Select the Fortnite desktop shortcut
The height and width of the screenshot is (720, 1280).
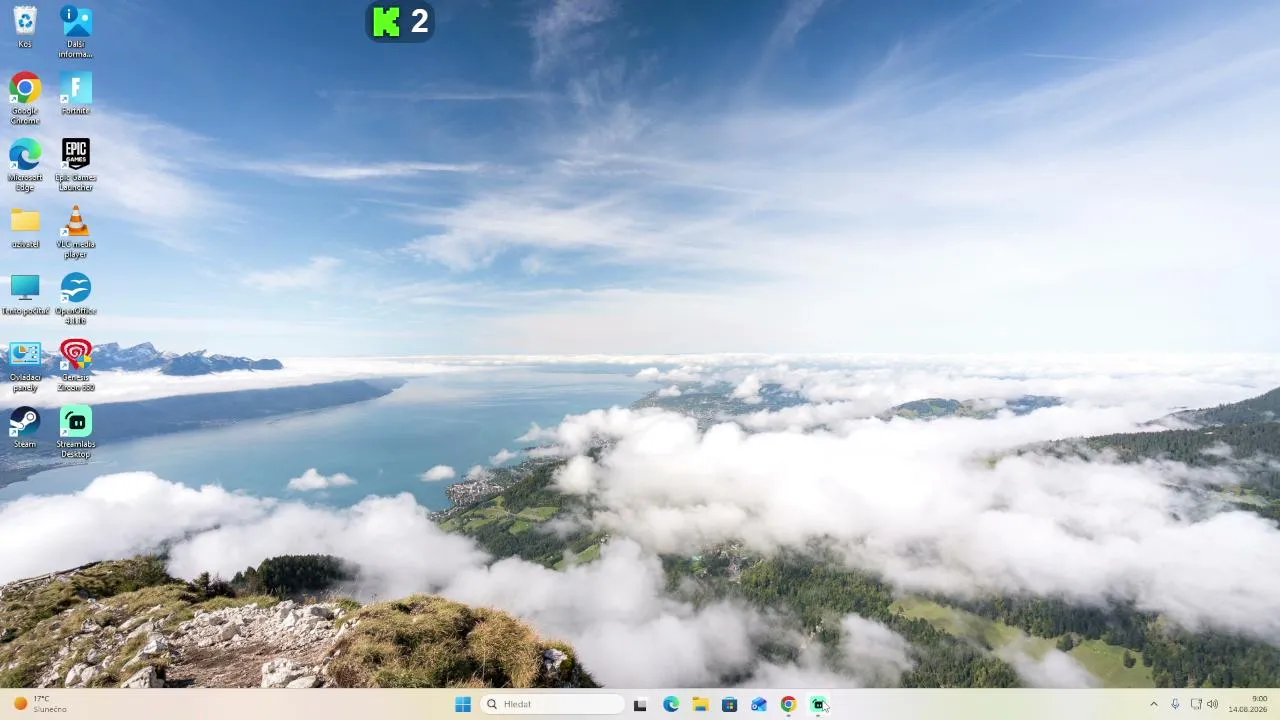[76, 93]
